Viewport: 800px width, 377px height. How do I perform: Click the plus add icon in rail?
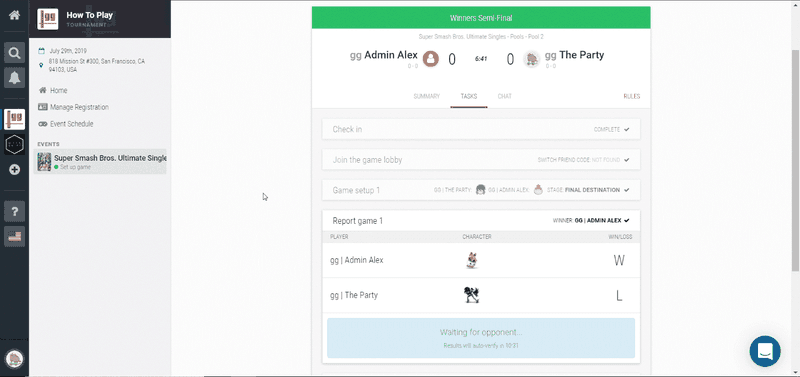[14, 170]
